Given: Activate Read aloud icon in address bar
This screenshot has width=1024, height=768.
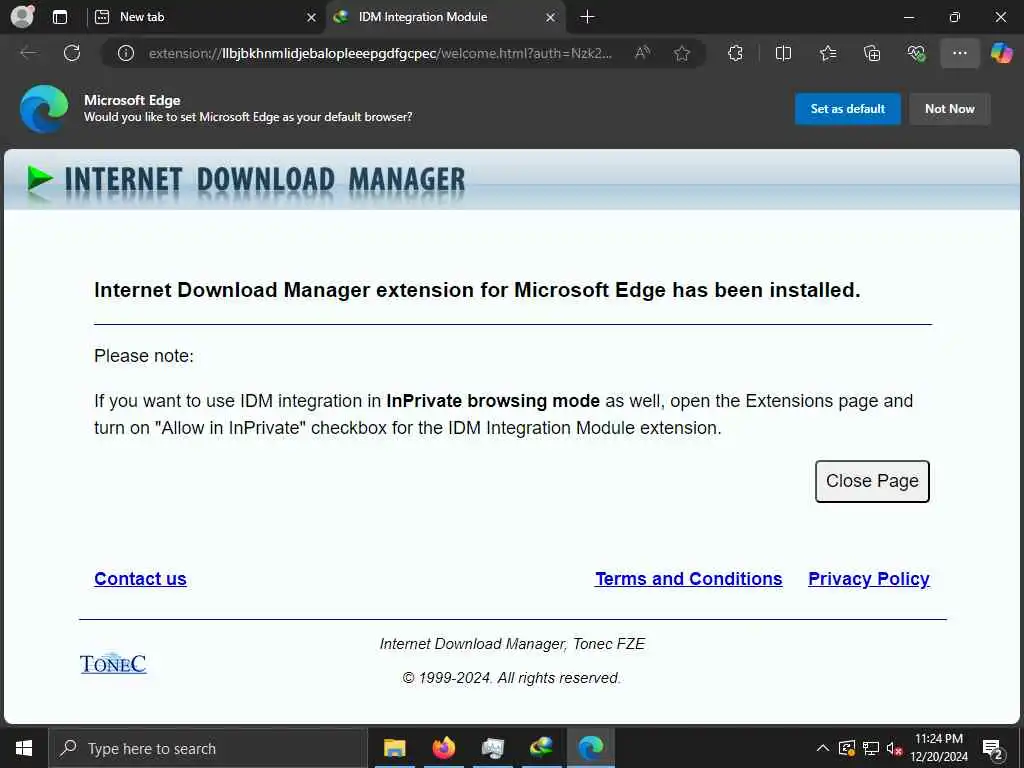Looking at the screenshot, I should tap(643, 53).
